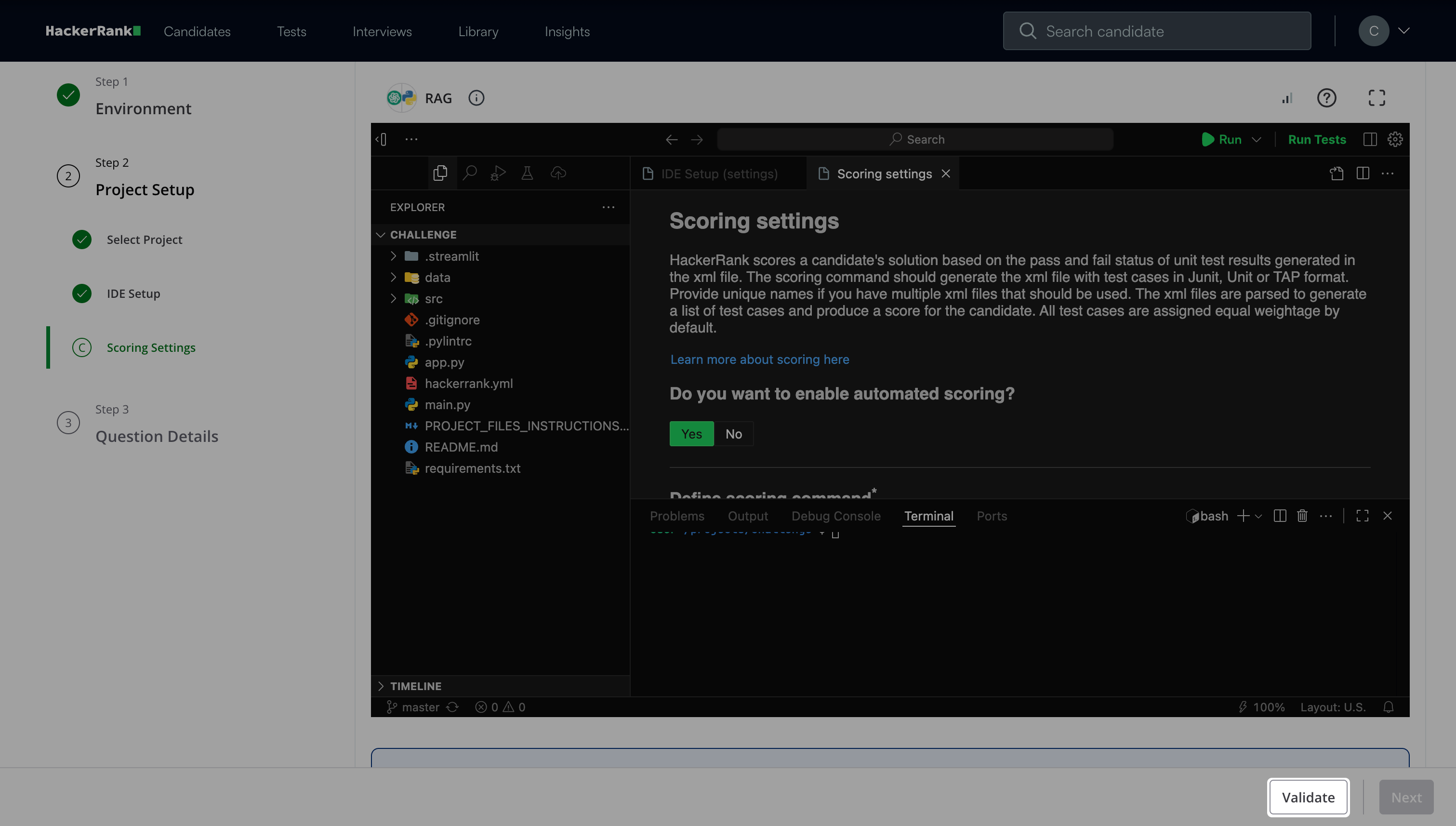
Task: Click the Search candidate field
Action: pyautogui.click(x=1156, y=31)
